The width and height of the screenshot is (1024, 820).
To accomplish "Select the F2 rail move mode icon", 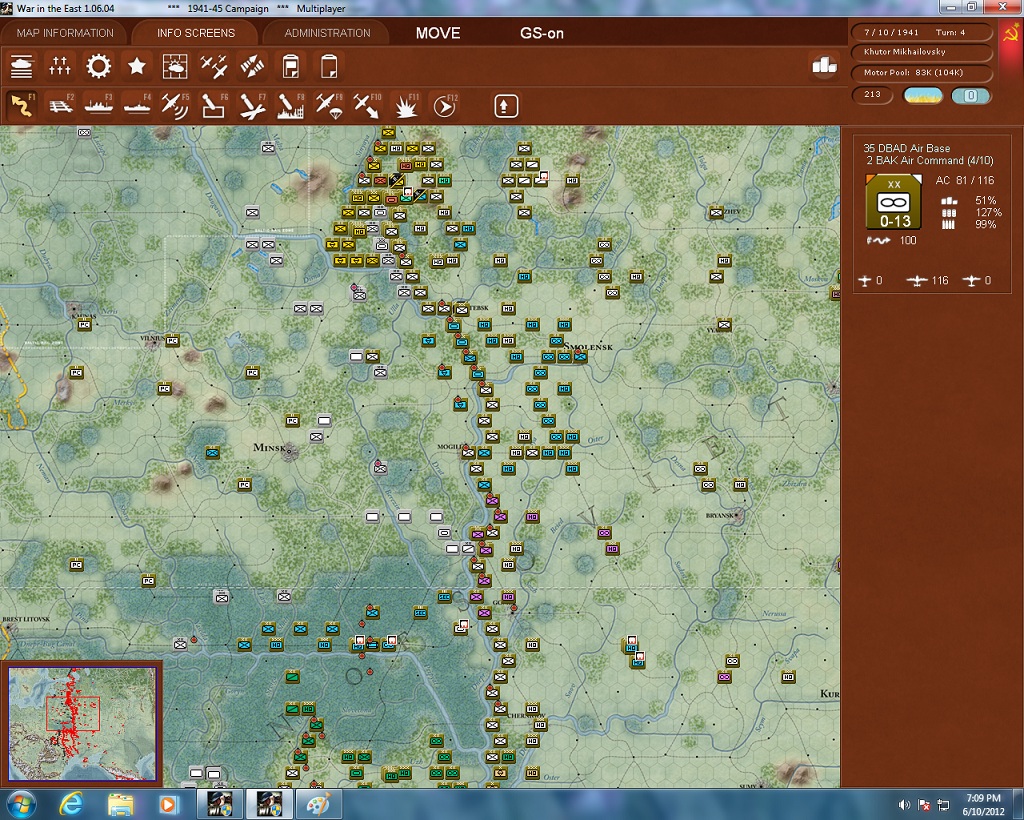I will pos(61,106).
